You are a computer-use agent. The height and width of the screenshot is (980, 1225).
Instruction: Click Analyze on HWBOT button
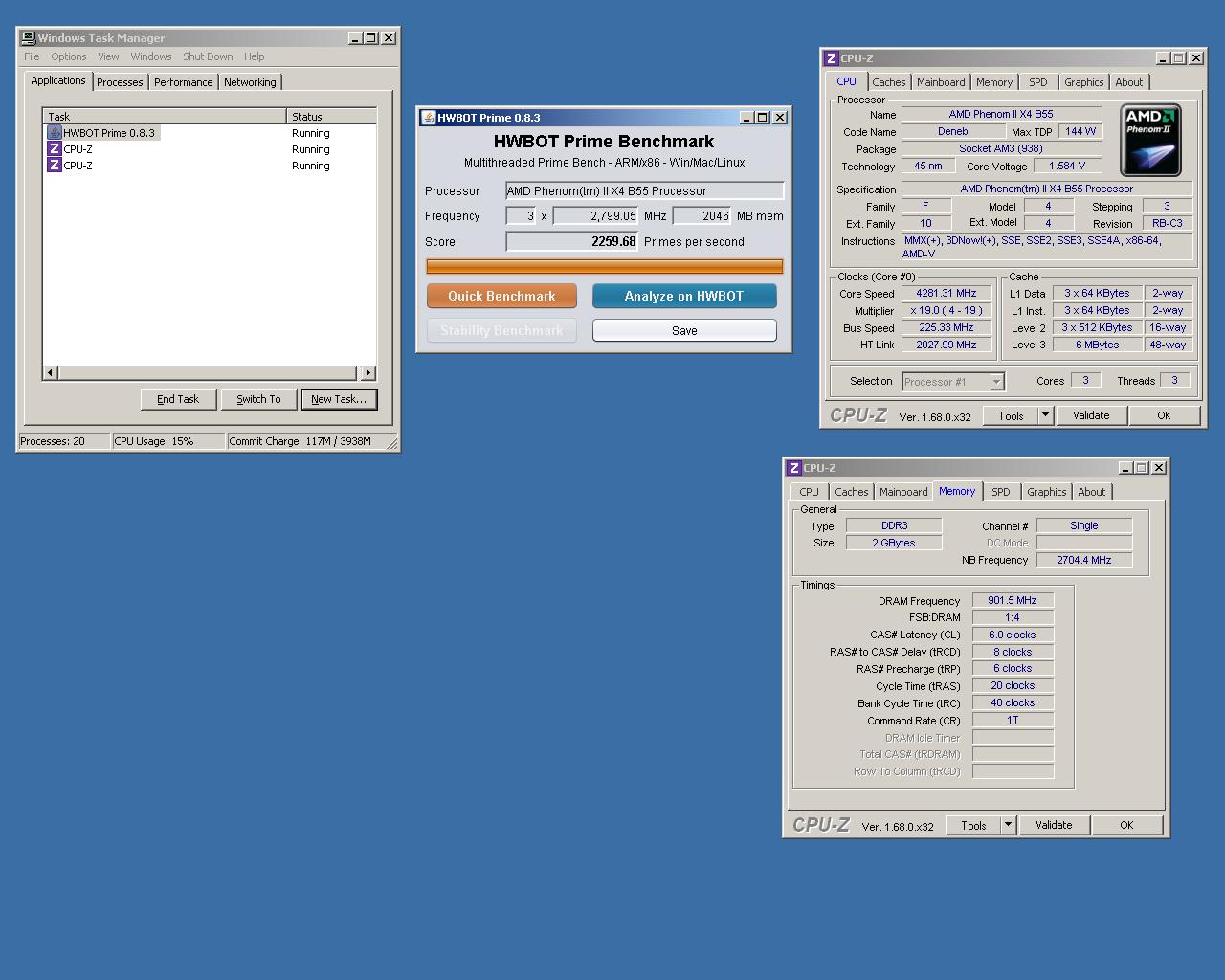684,296
